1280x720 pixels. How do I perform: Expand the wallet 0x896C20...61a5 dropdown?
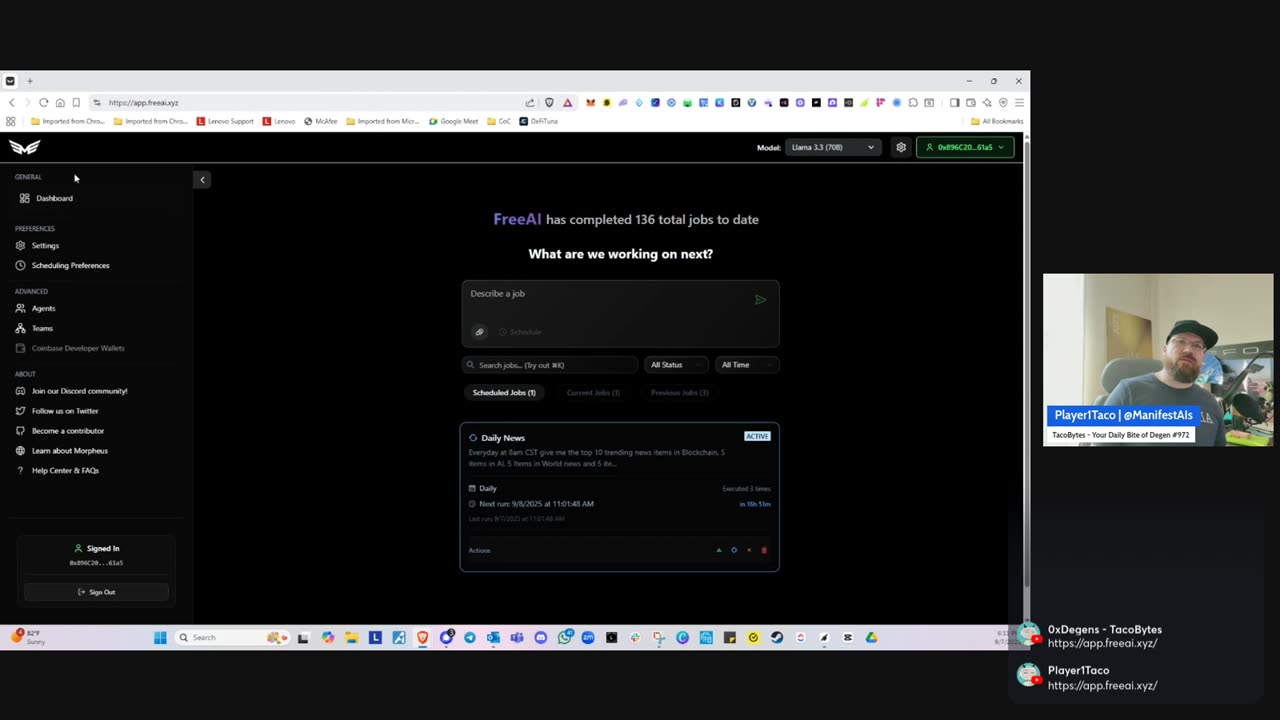[965, 147]
